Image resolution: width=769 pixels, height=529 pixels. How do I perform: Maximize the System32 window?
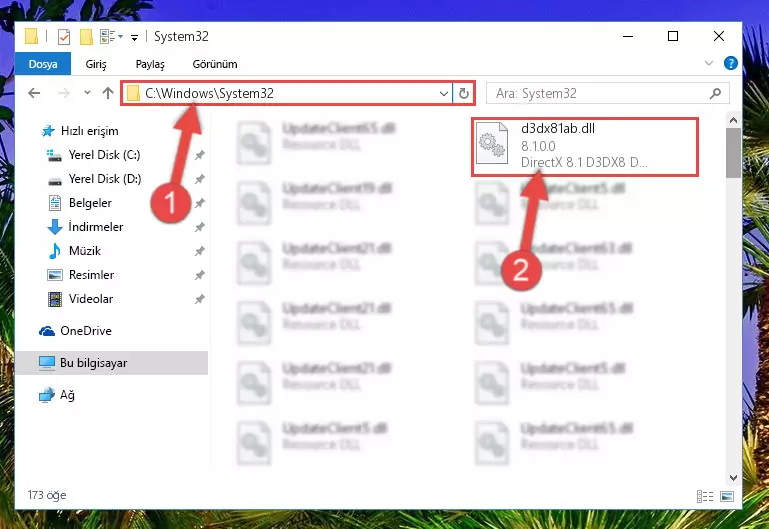click(673, 36)
